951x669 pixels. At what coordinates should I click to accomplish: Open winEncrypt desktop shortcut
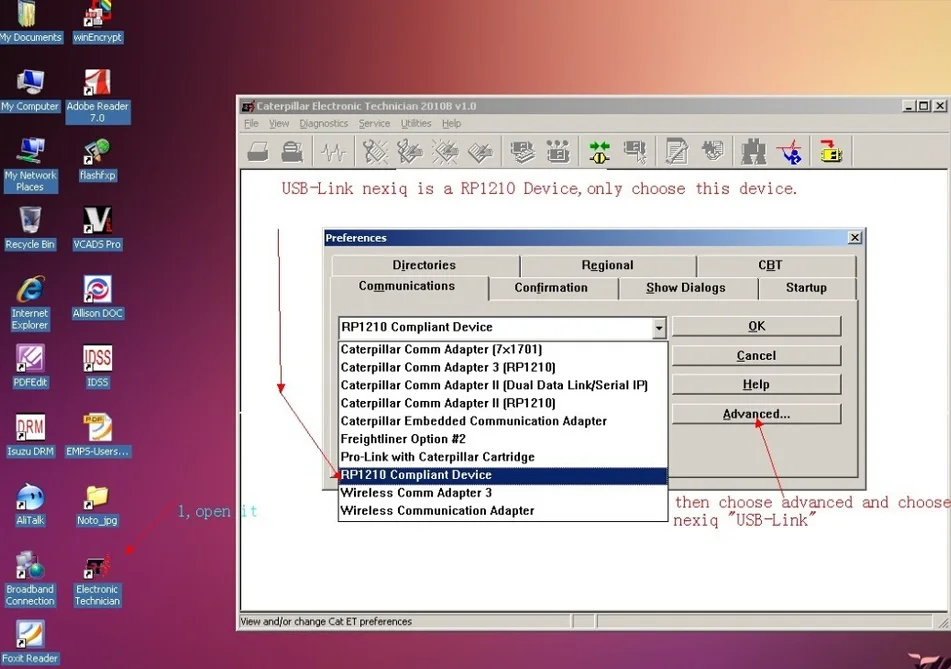click(98, 22)
